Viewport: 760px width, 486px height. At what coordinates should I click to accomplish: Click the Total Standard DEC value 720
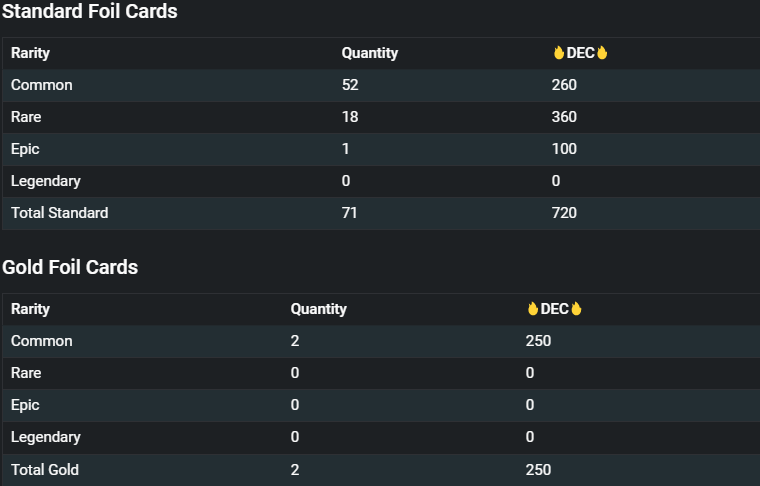(564, 213)
